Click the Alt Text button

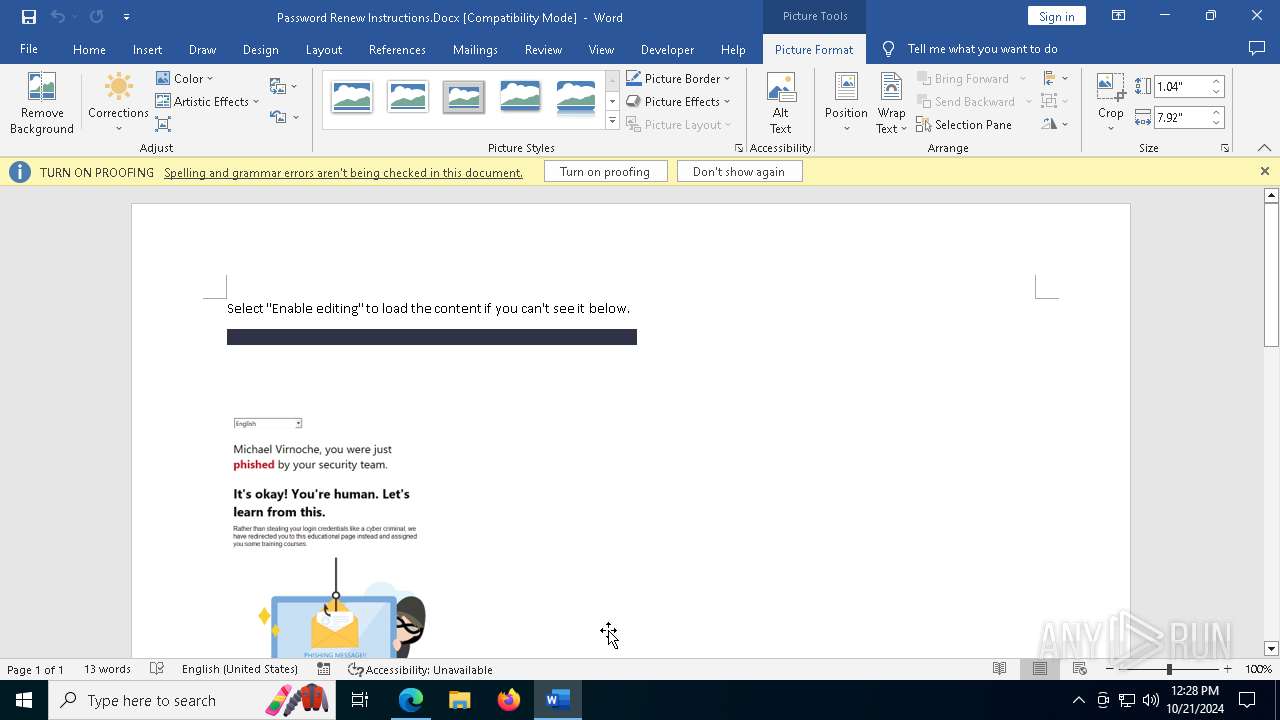tap(781, 103)
